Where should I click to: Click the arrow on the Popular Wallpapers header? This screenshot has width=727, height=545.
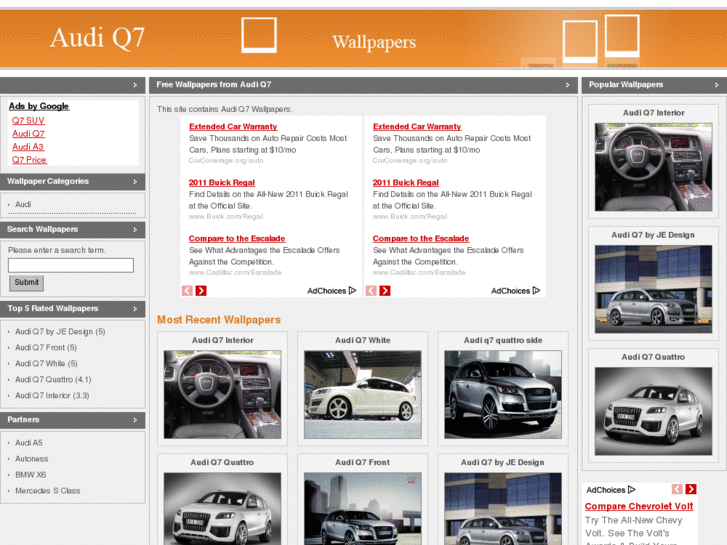(716, 85)
